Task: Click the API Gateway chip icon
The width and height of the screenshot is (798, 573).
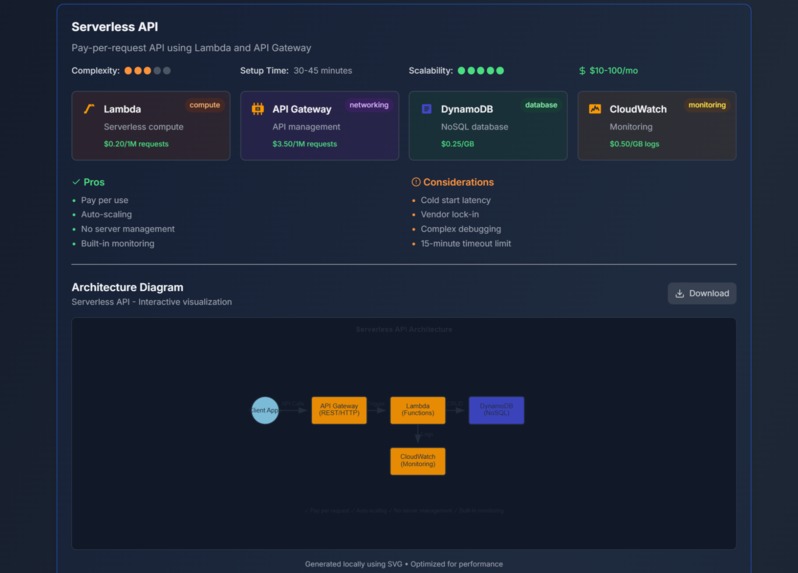Action: click(258, 109)
